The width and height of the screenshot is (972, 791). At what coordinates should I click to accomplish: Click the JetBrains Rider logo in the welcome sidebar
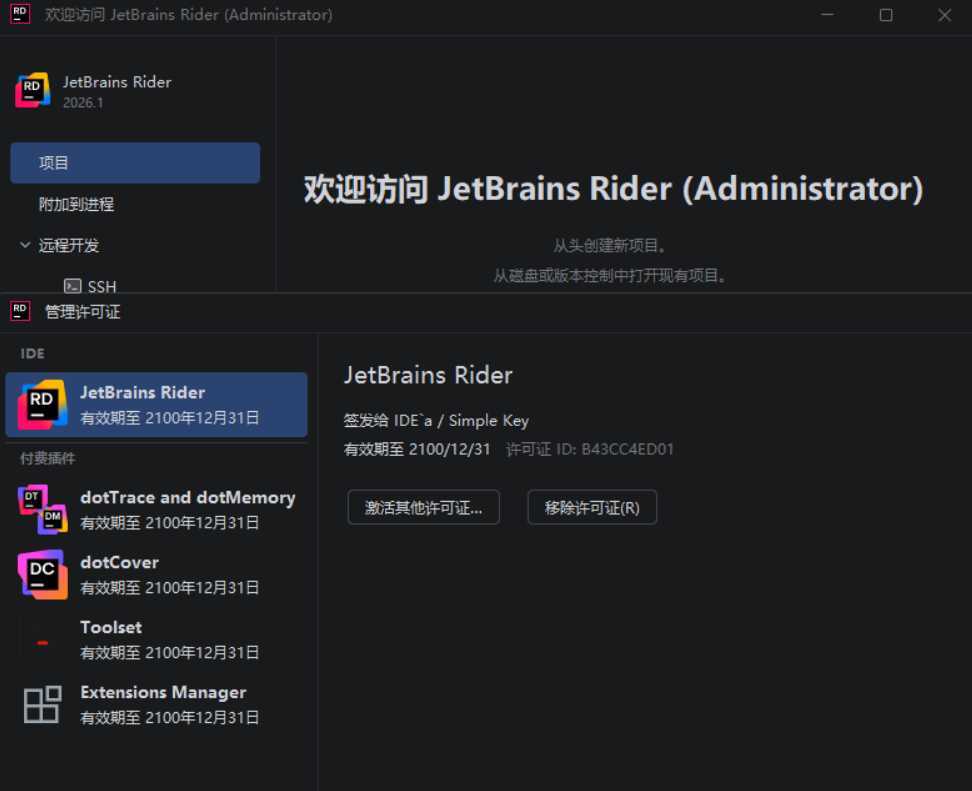[x=31, y=89]
